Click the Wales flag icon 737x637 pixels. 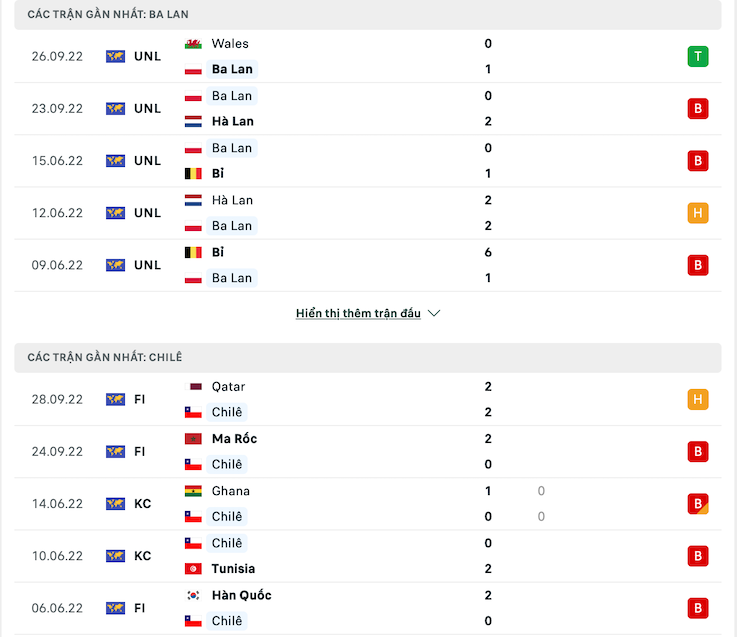194,44
